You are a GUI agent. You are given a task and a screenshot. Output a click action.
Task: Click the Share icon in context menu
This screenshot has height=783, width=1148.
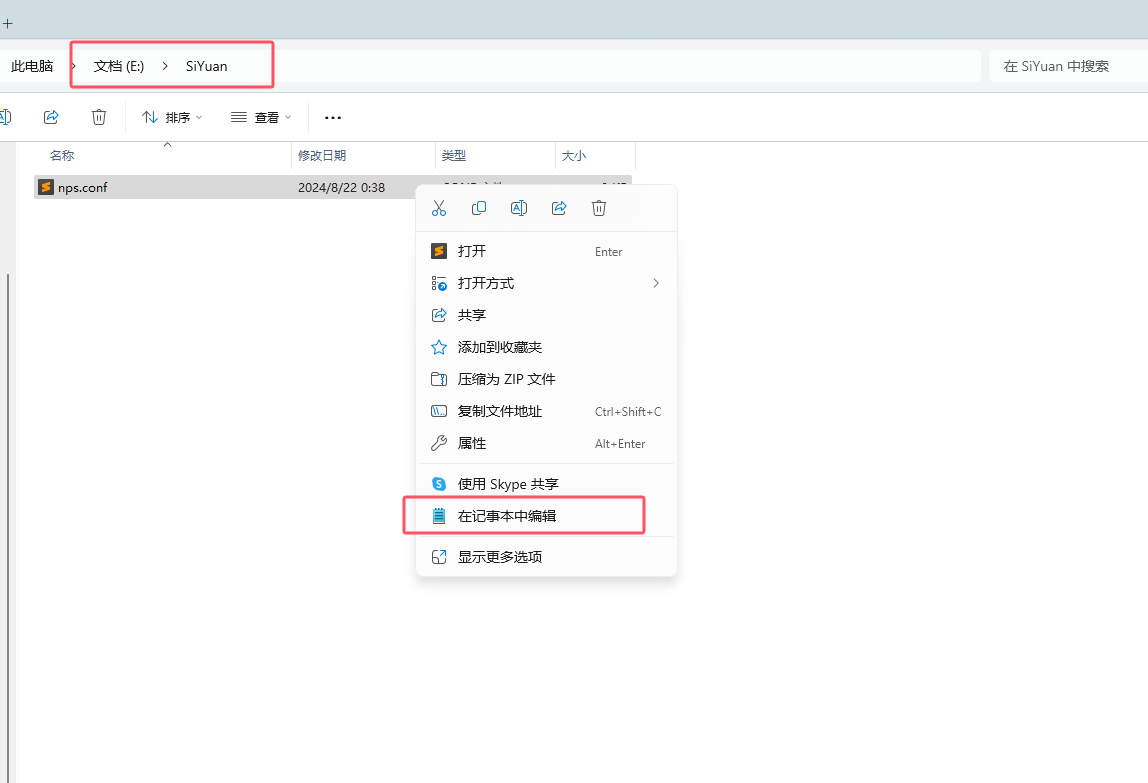pos(559,208)
